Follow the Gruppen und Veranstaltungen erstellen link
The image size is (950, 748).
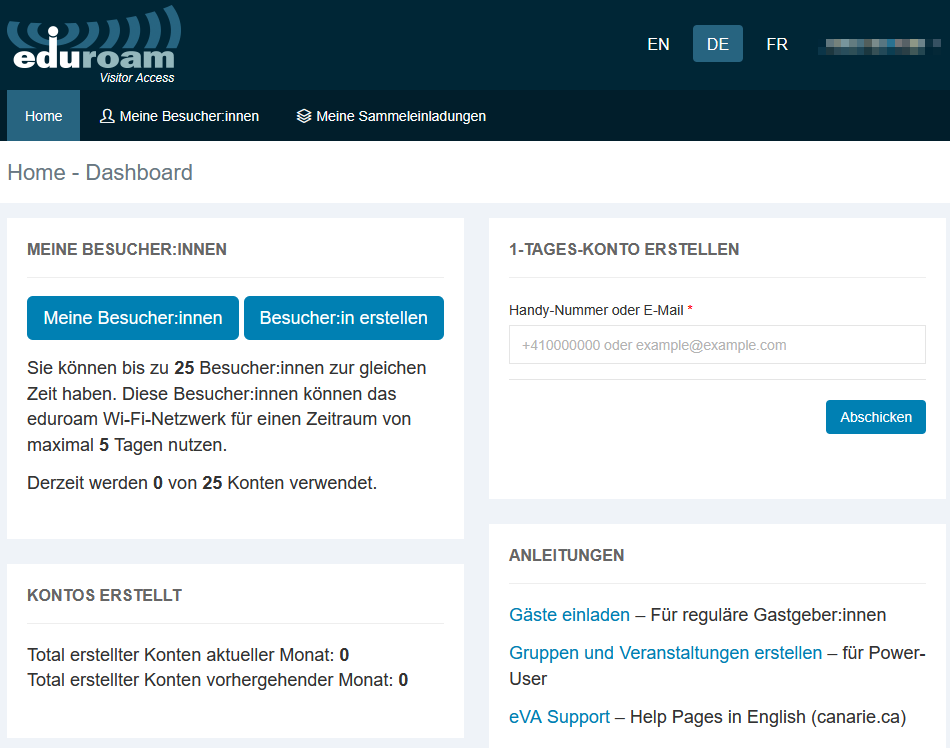665,653
